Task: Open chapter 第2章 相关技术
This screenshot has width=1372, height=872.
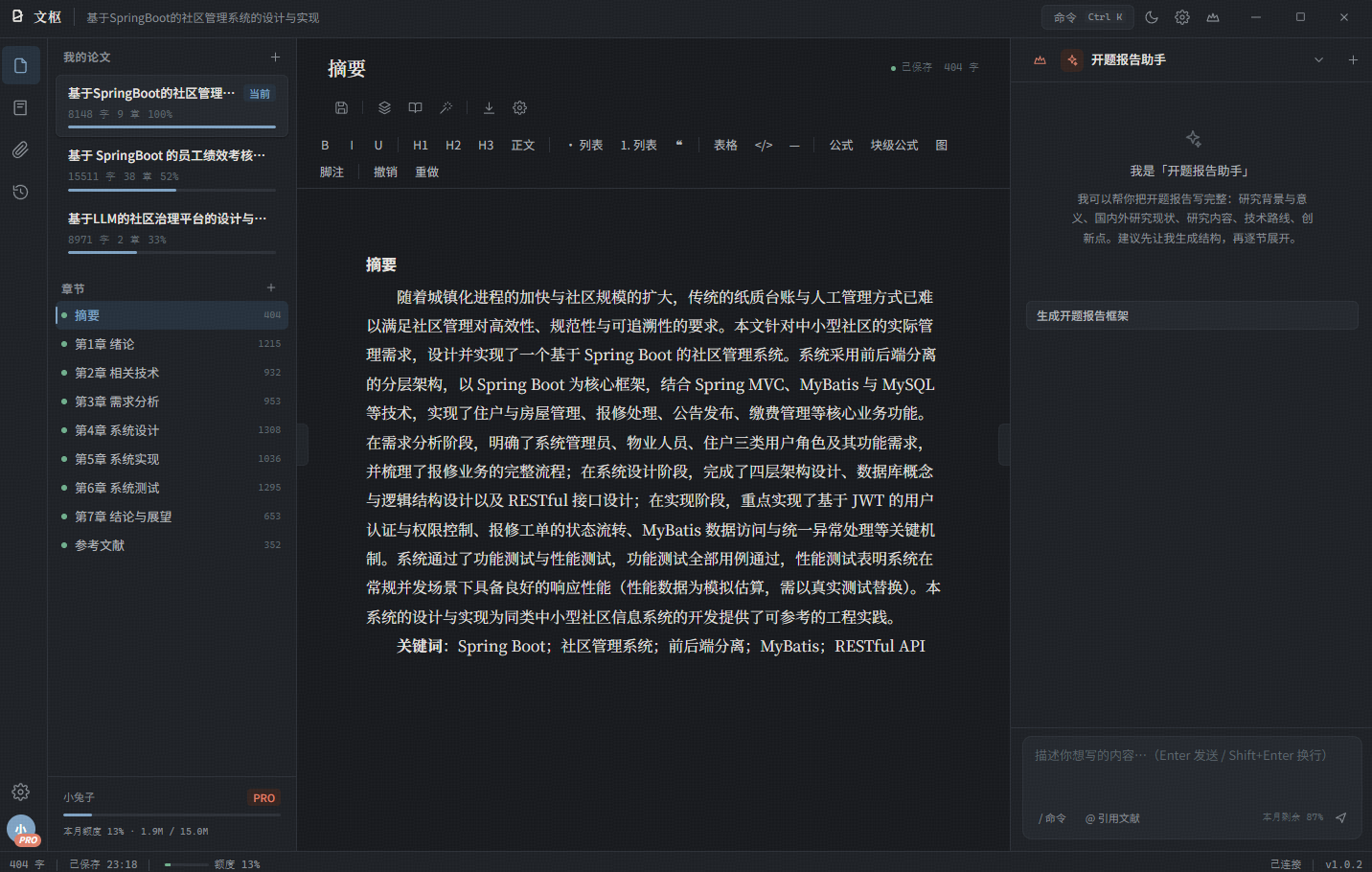Action: point(171,373)
